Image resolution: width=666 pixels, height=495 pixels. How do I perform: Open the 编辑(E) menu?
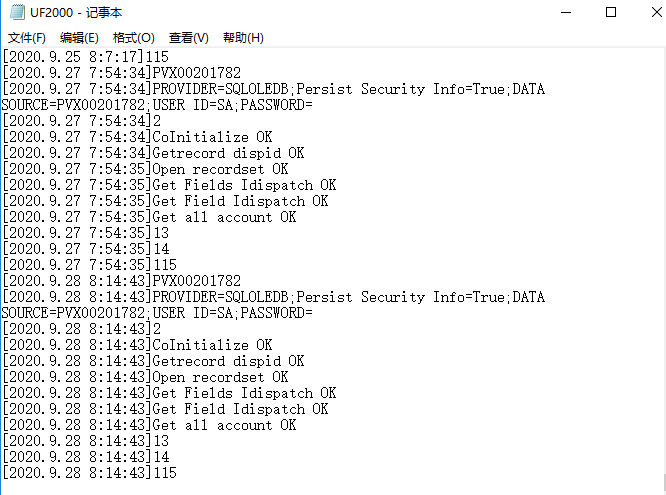(79, 38)
